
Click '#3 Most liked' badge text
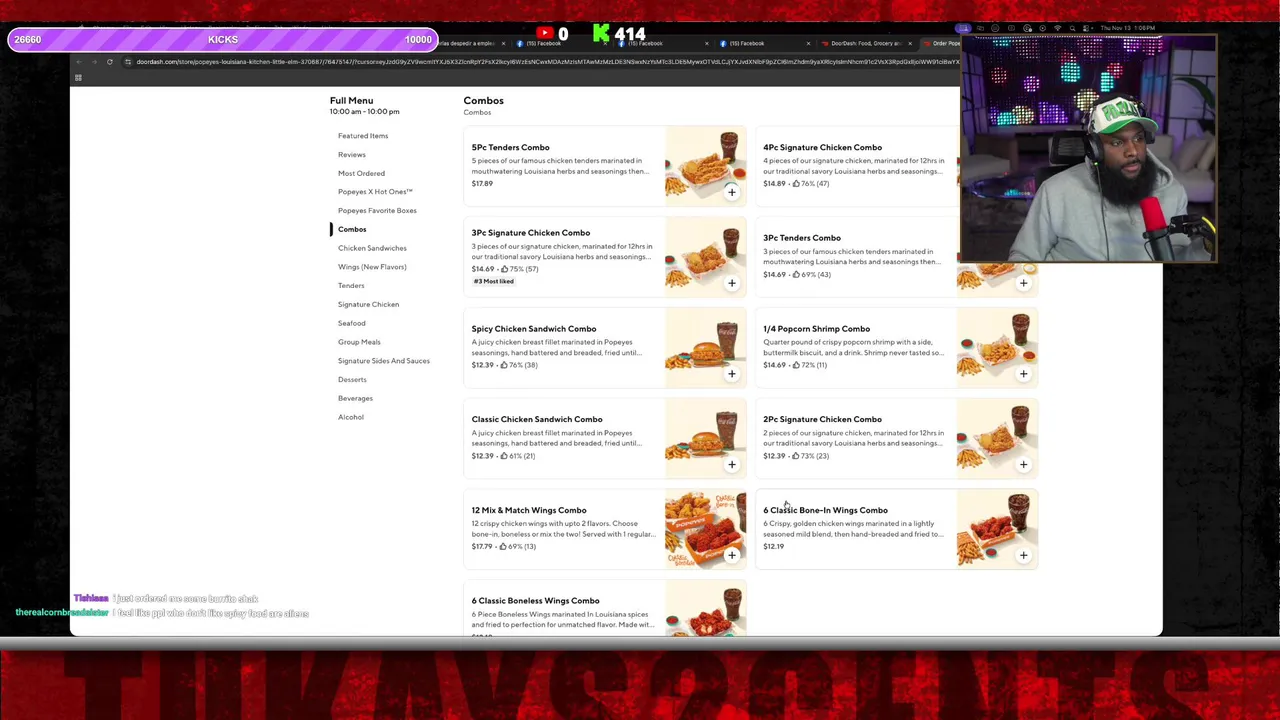[x=493, y=282]
